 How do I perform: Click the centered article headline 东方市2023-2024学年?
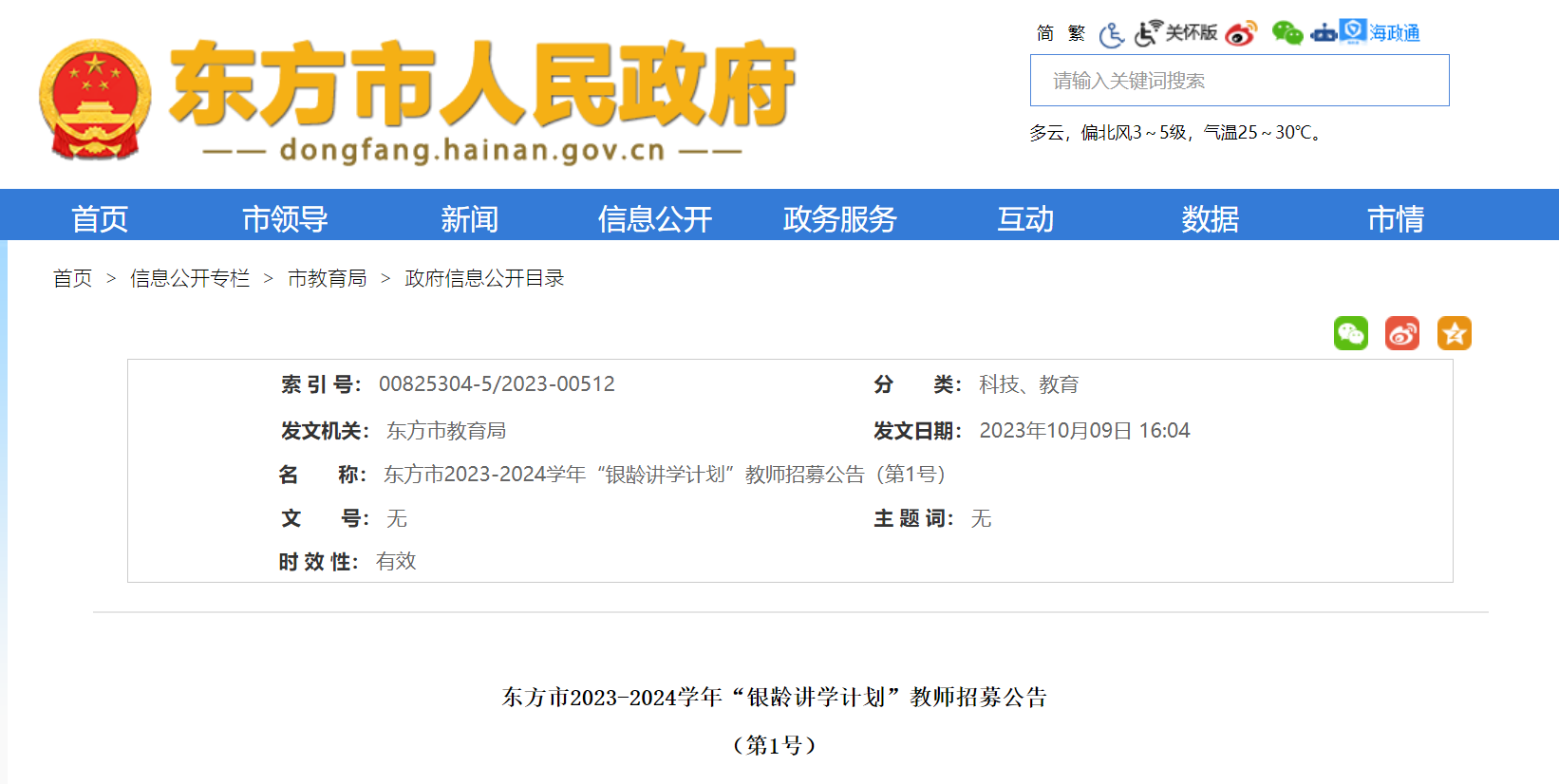pos(774,698)
